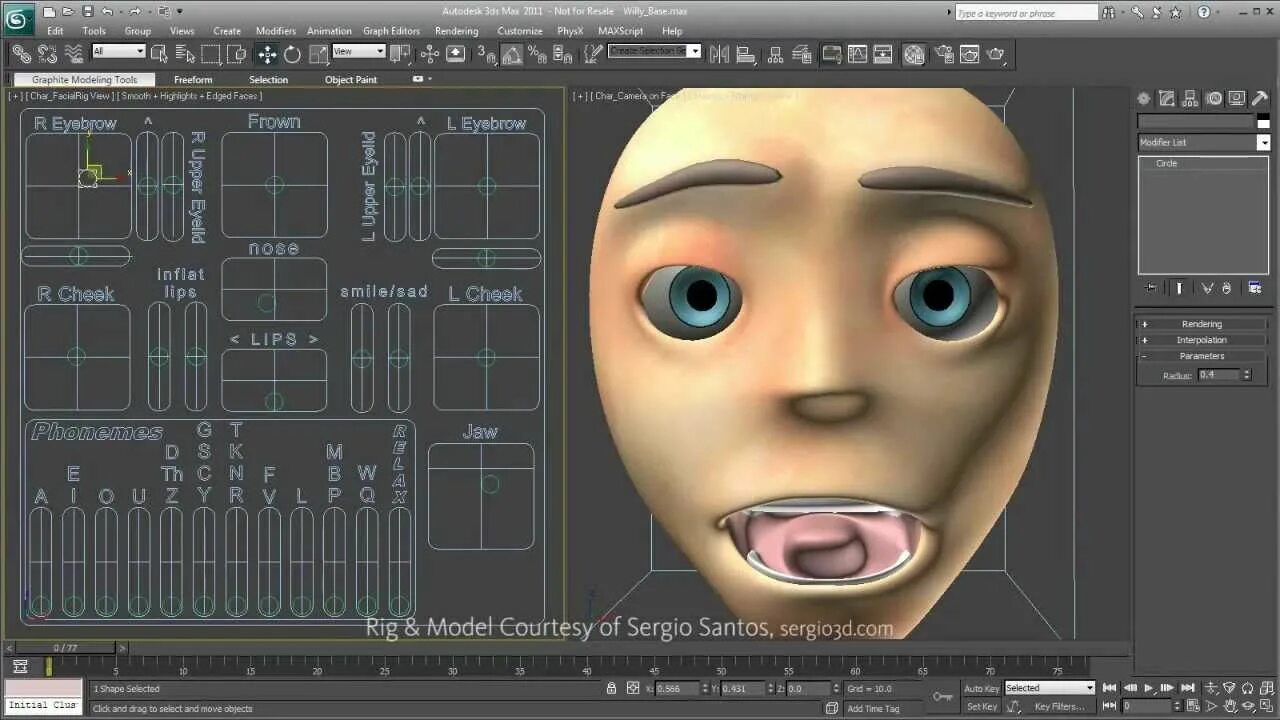Toggle Show End Result in modifier stack
The width and height of the screenshot is (1280, 720).
click(x=1179, y=288)
